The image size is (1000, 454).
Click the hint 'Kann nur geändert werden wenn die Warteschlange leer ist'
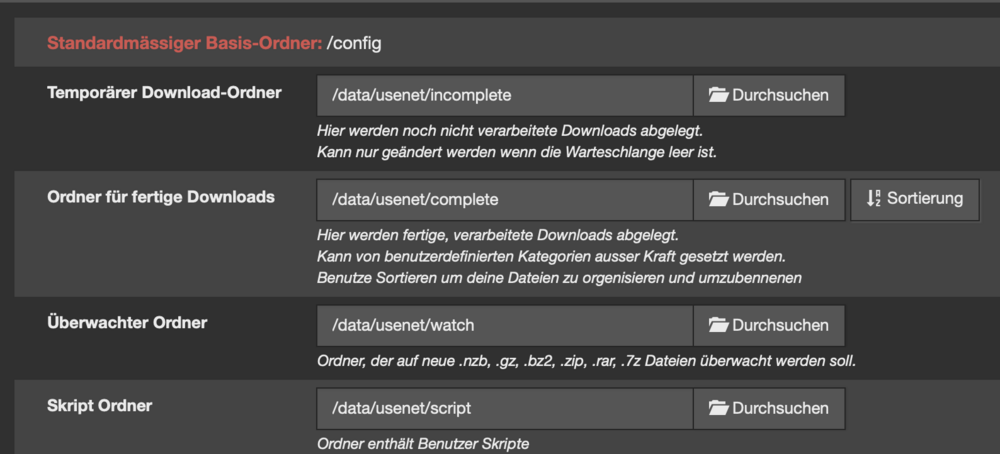pos(517,154)
